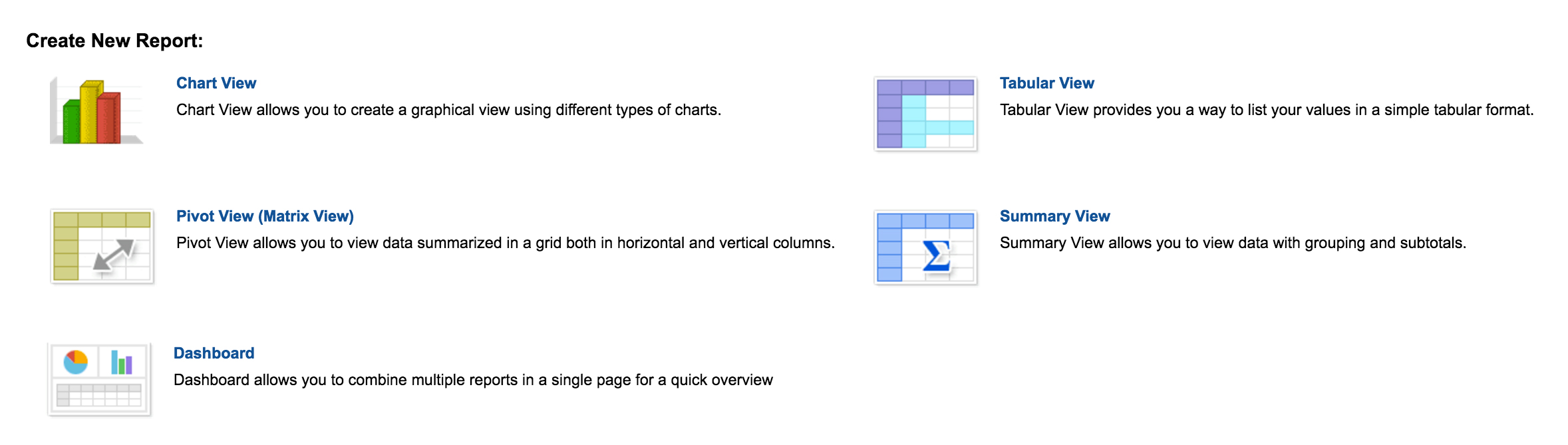Click the diagonal arrow on Pivot icon
This screenshot has height=445, width=1568.
pos(113,255)
